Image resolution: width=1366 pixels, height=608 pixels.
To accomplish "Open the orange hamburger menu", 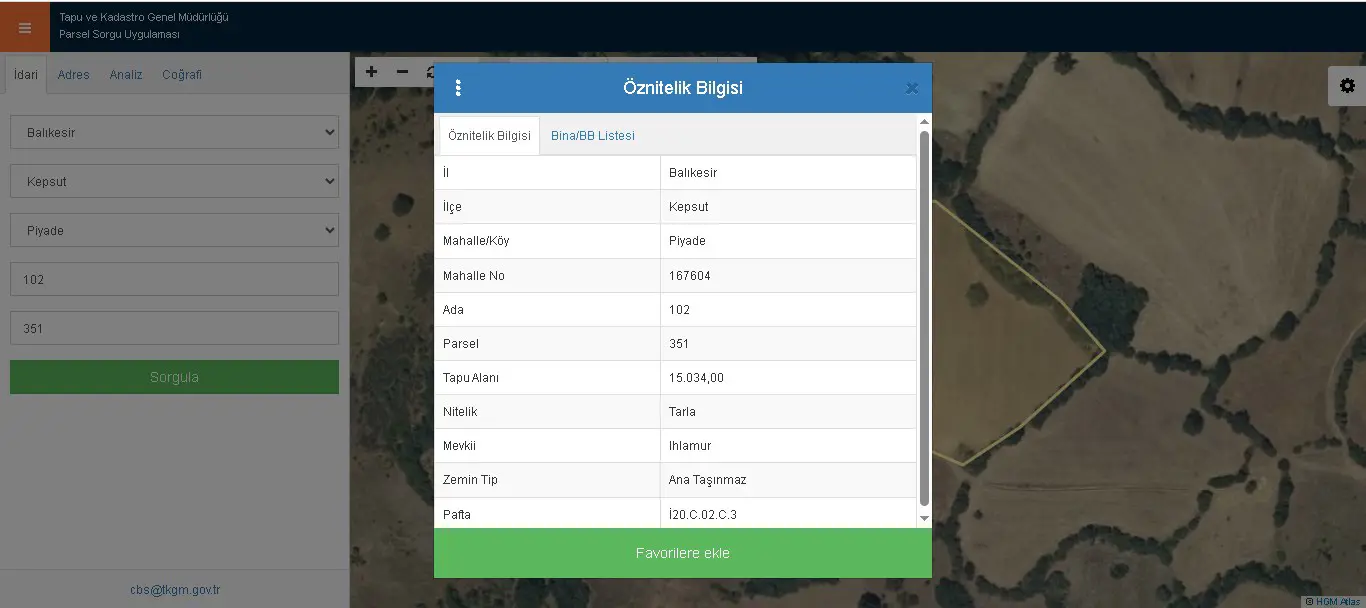I will coord(25,27).
